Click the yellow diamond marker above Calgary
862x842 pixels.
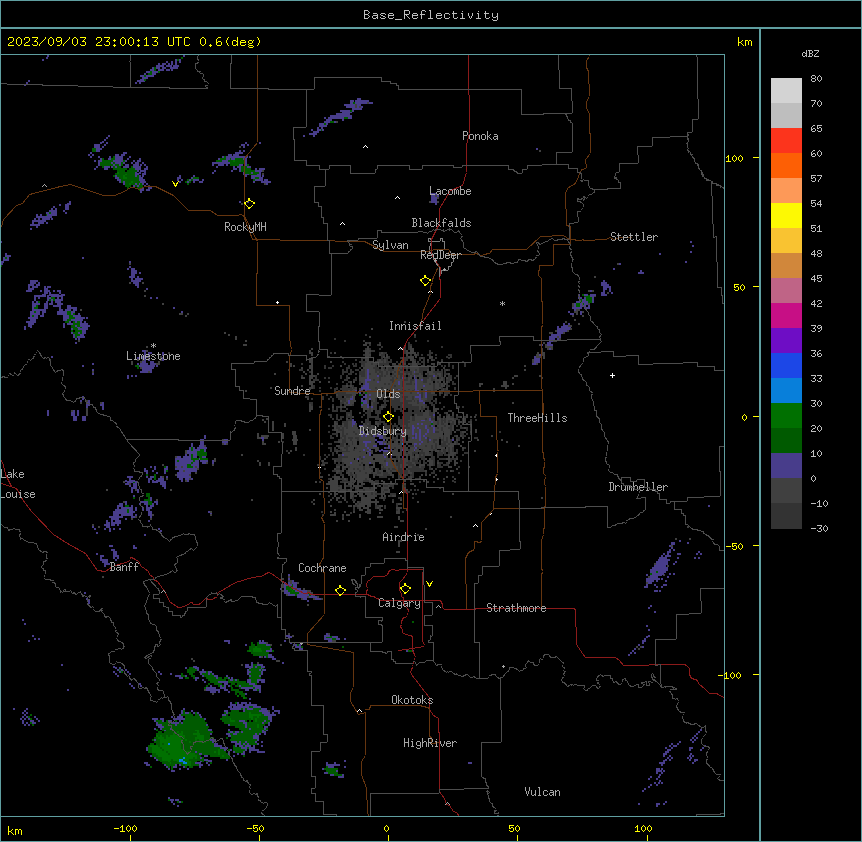[405, 589]
